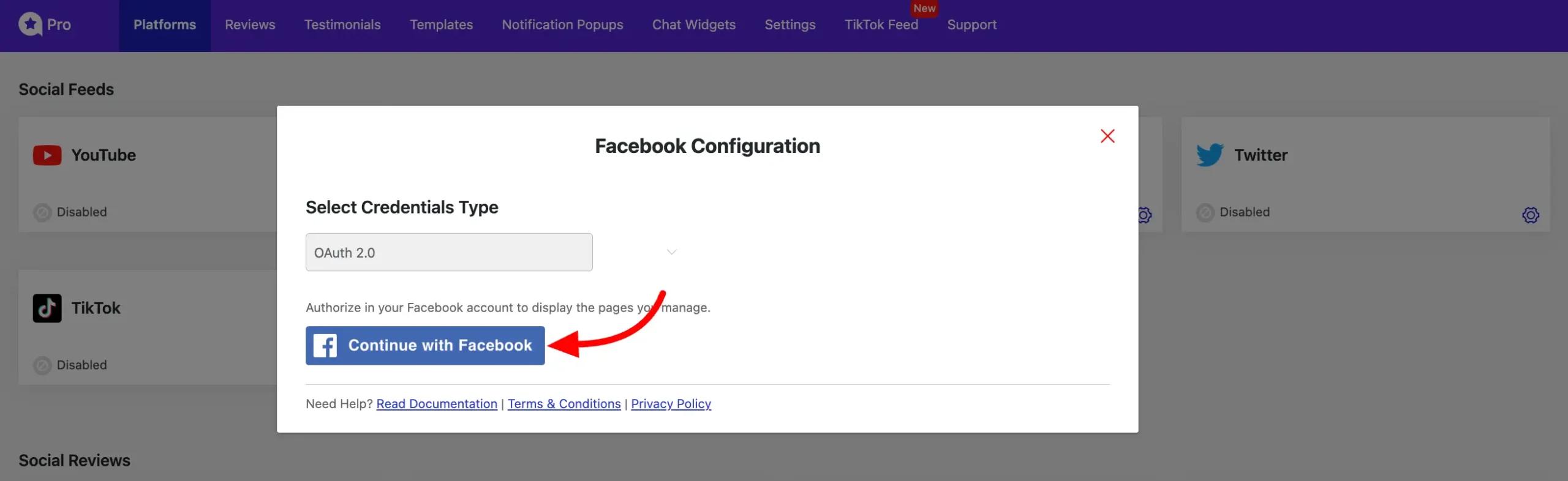The height and width of the screenshot is (481, 1568).
Task: Click the Disabled label under TikTok
Action: point(81,365)
